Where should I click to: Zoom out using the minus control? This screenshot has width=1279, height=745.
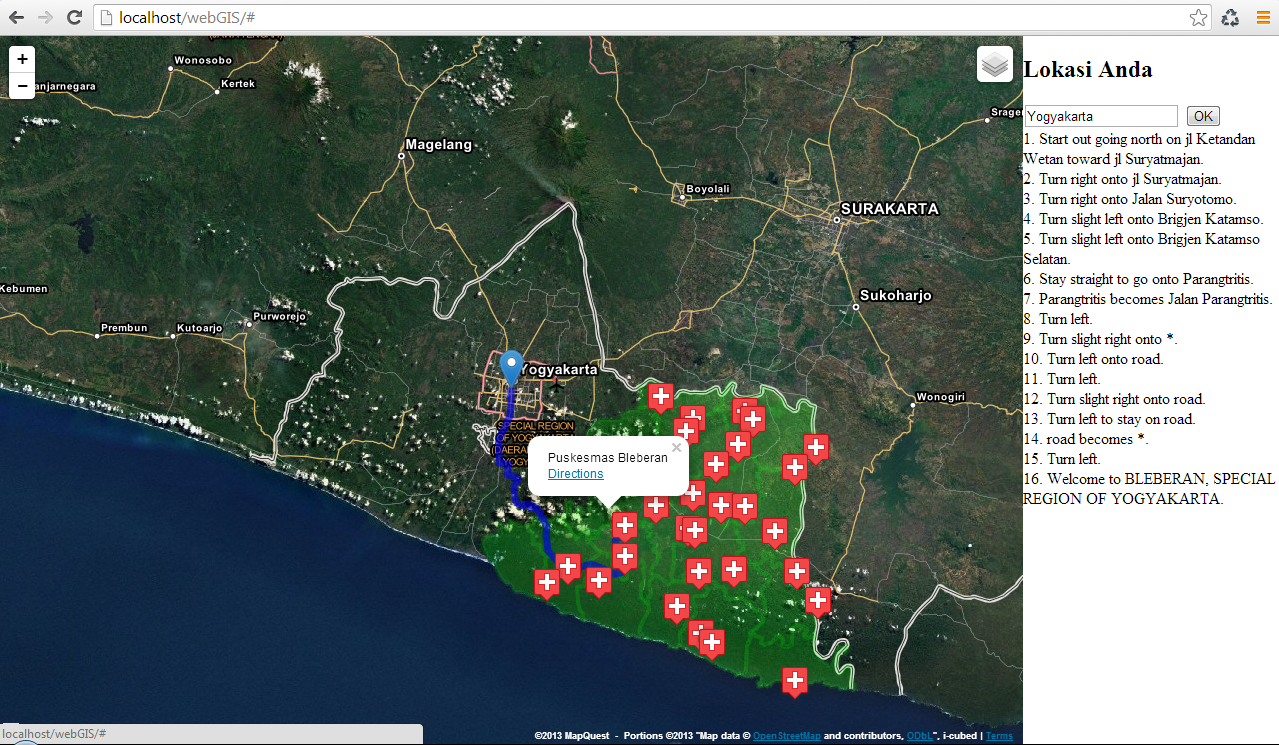click(21, 86)
